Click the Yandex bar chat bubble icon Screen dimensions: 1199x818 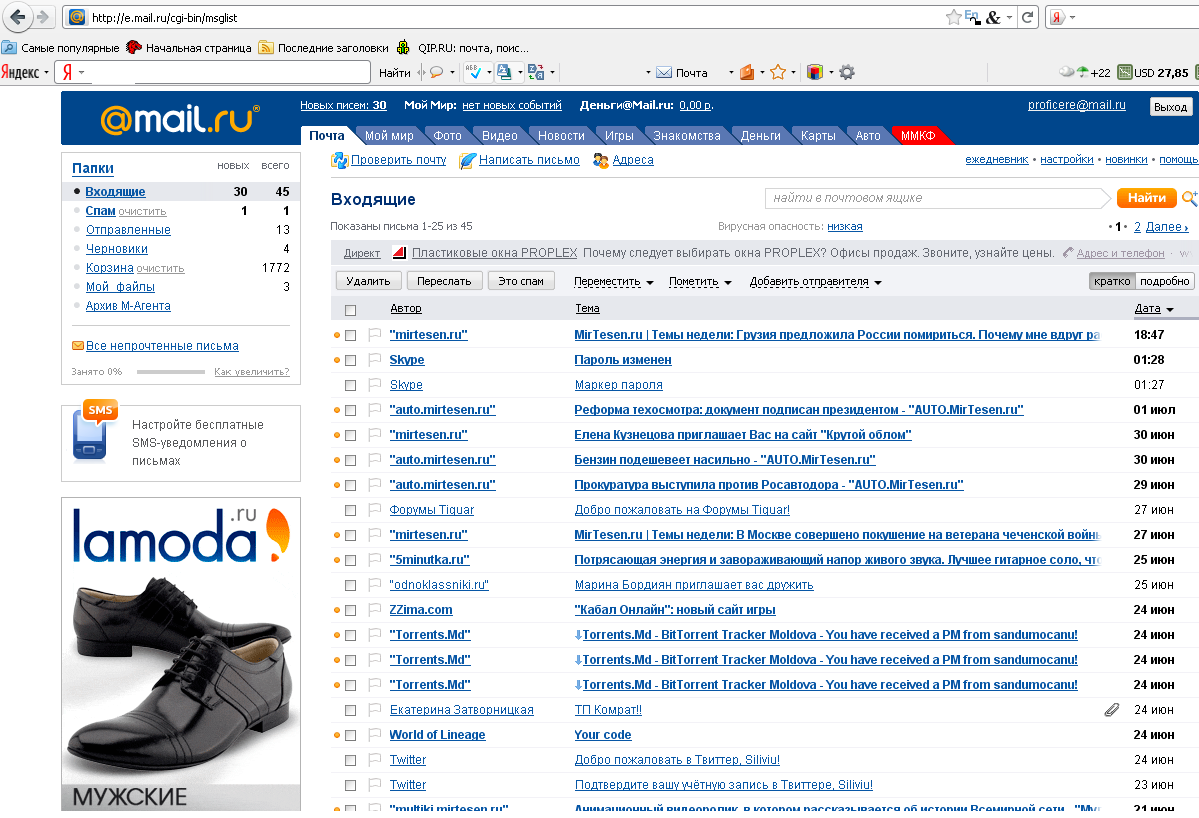[x=437, y=72]
